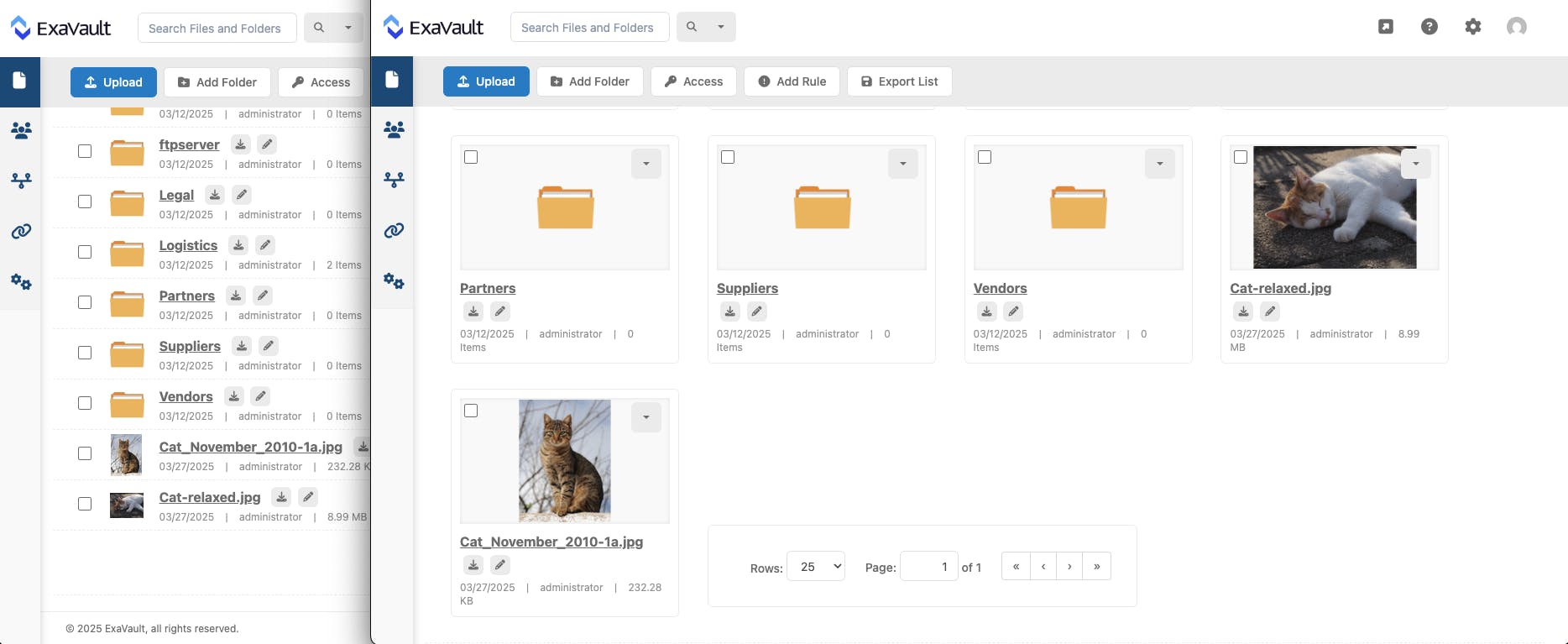Click the double-gear settings icon in the right window sidebar
Viewport: 1568px width, 644px height.
click(394, 280)
